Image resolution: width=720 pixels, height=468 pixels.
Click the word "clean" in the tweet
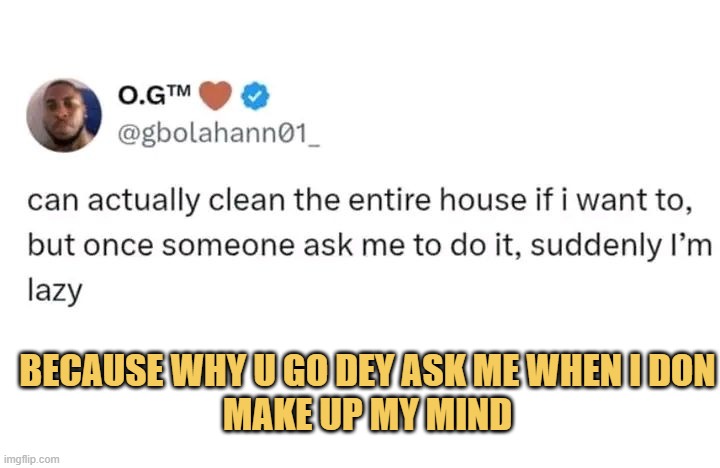247,200
